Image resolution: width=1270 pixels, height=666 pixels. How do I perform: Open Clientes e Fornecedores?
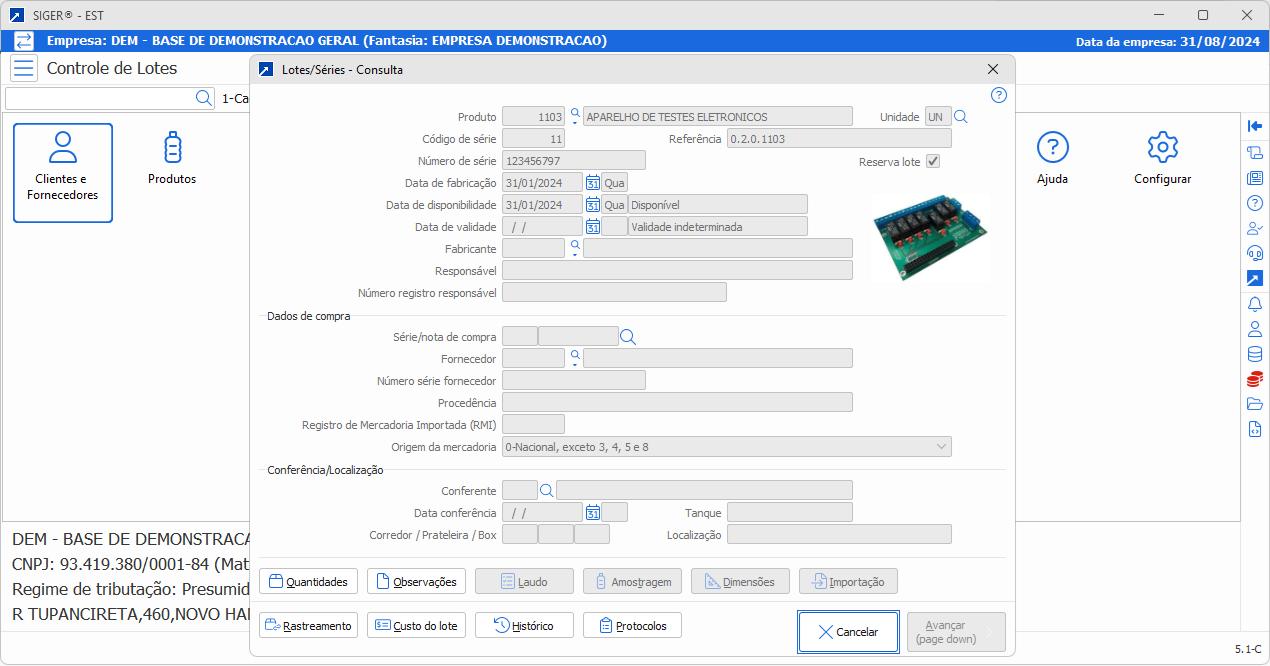coord(63,172)
